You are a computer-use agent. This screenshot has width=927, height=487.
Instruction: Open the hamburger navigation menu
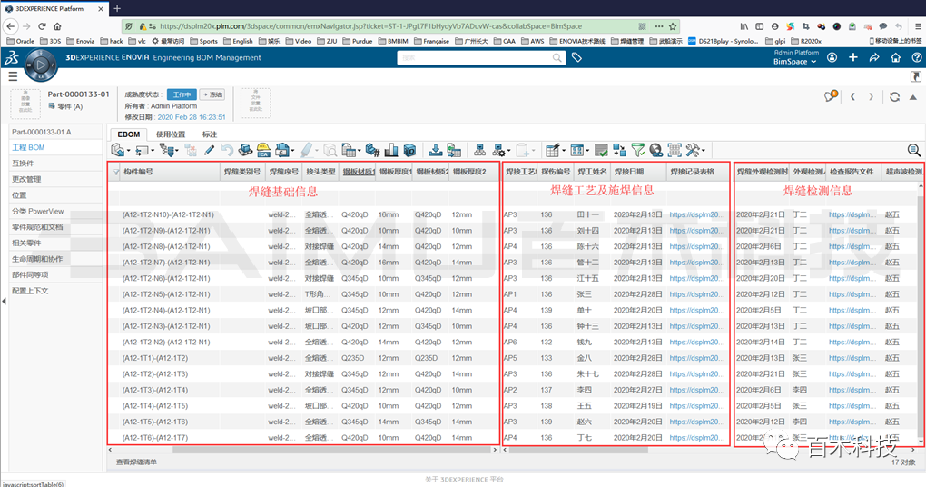(13, 76)
